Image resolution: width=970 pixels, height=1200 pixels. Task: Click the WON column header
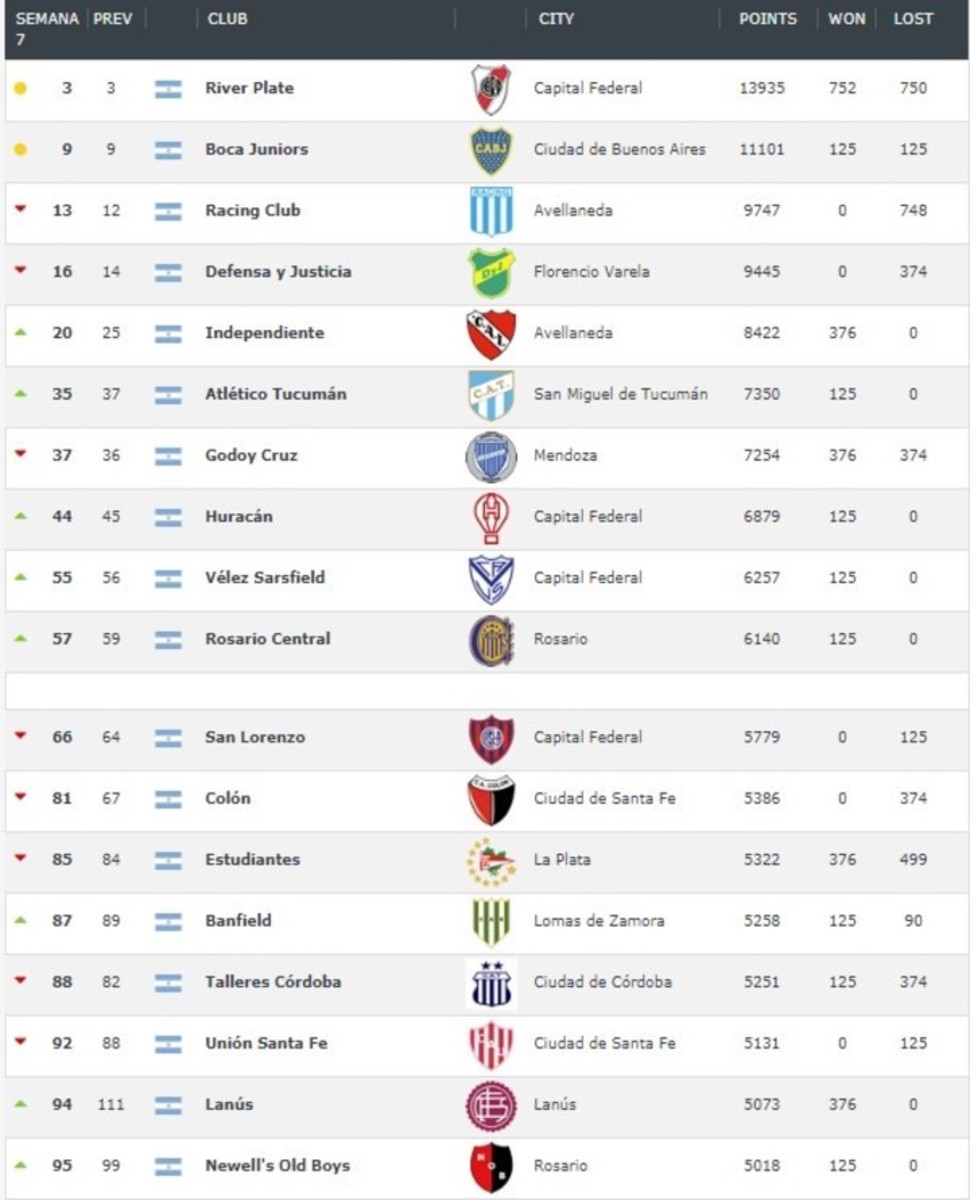(846, 19)
